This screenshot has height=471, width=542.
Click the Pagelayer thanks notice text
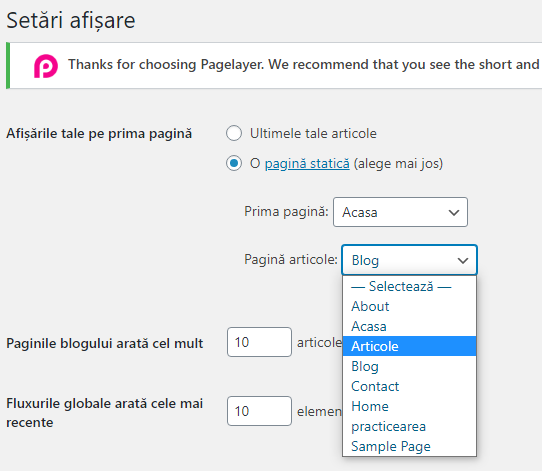pos(304,65)
